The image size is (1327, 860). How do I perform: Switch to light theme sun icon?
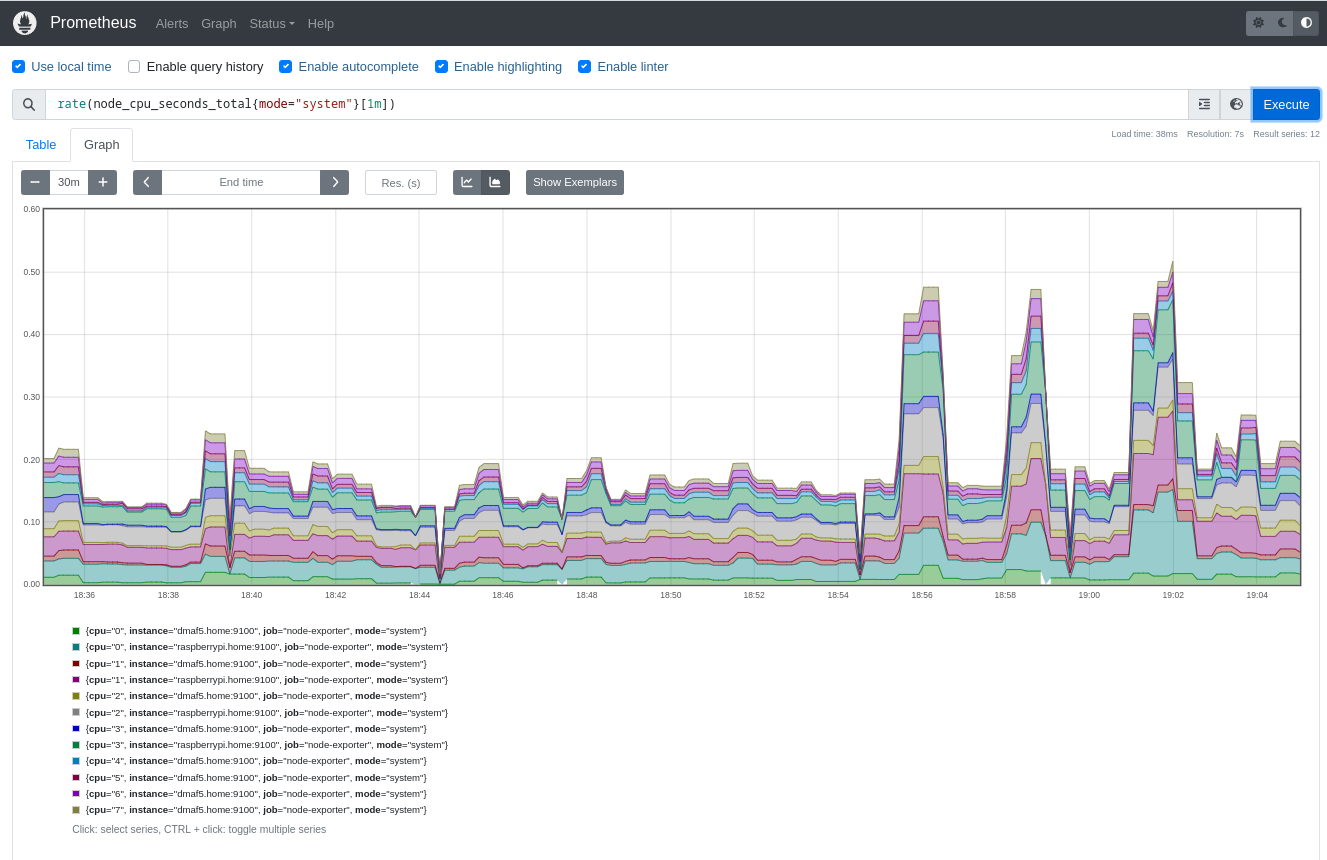click(x=1258, y=23)
